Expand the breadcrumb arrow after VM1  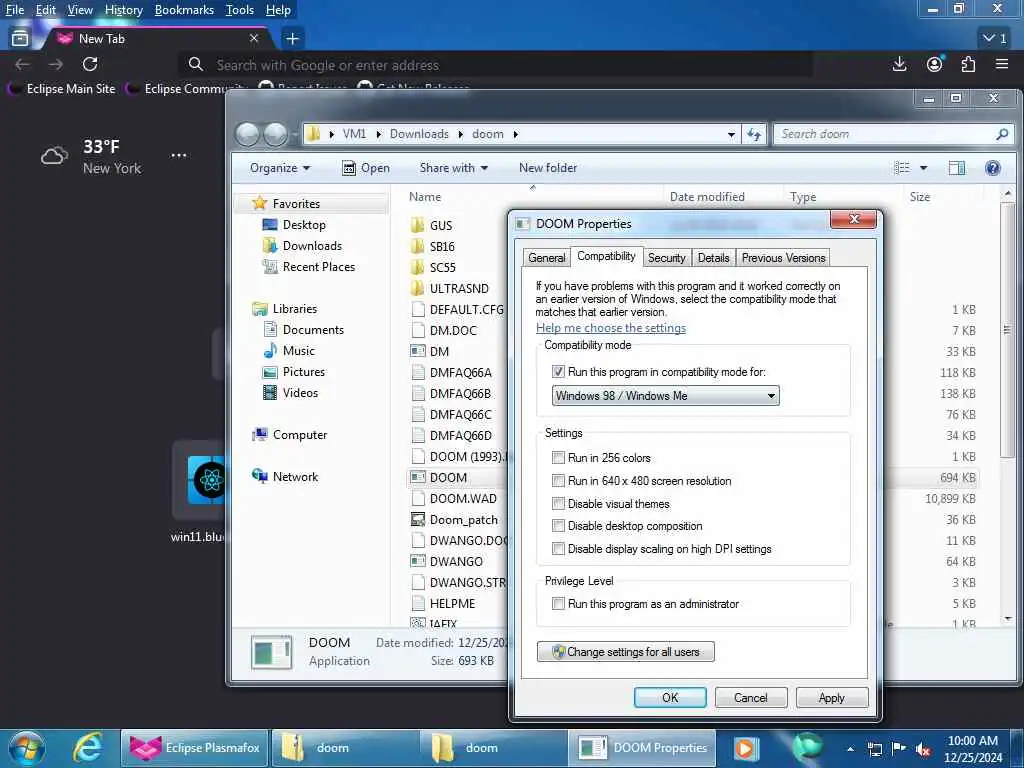[x=378, y=134]
